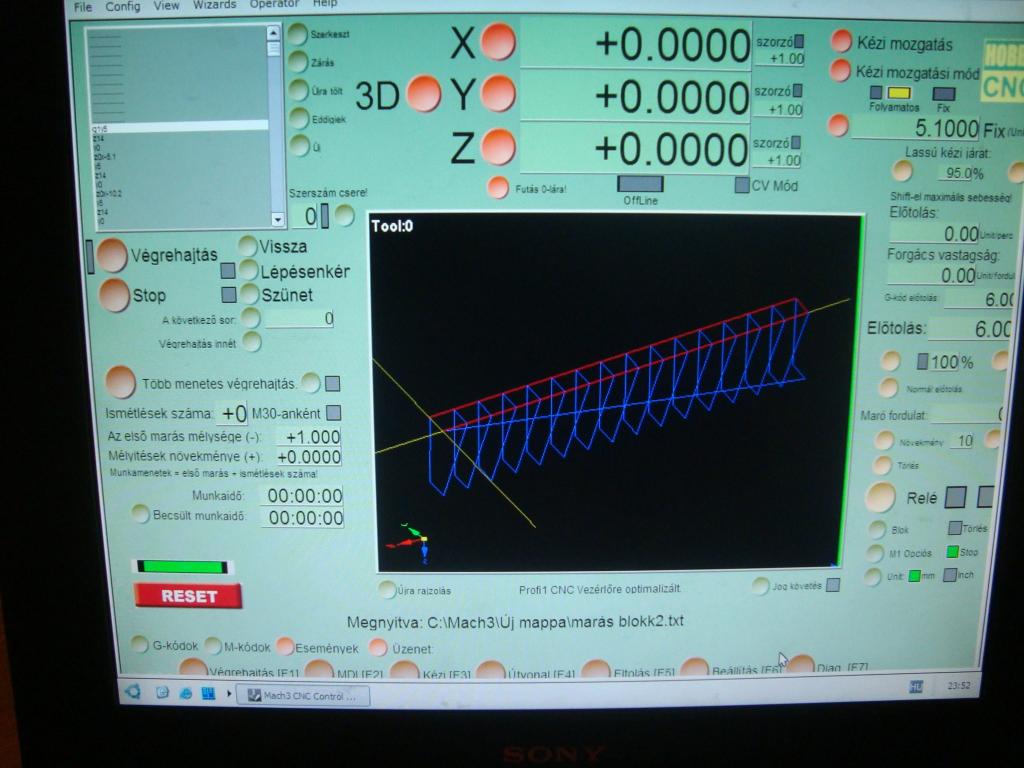Click the Újra tölt reload button
Screen dimensions: 1024x768
298,90
